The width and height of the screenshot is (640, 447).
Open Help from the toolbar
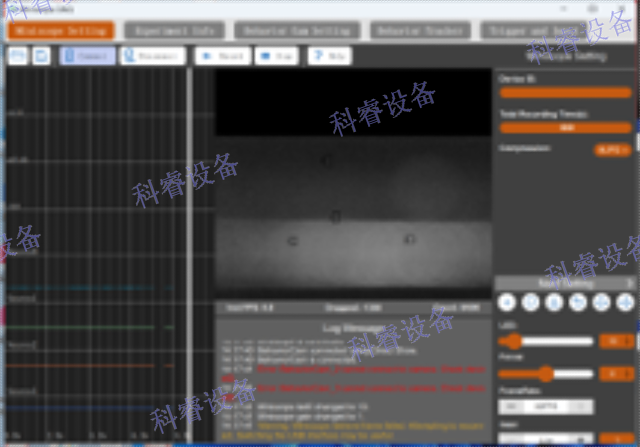(x=329, y=56)
